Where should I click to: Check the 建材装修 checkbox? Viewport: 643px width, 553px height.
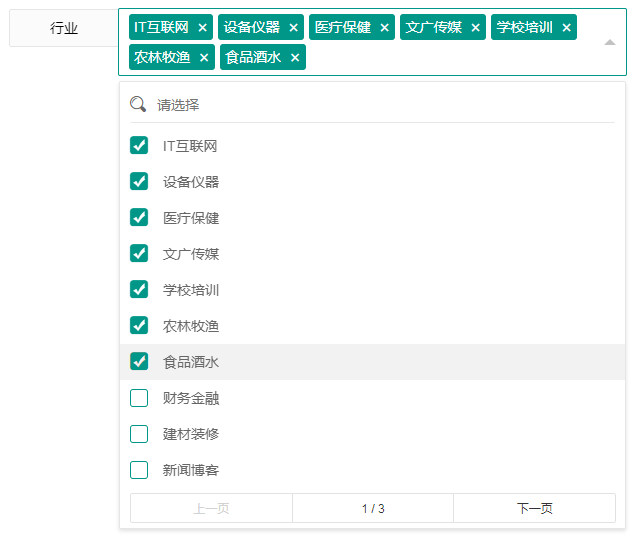(139, 434)
